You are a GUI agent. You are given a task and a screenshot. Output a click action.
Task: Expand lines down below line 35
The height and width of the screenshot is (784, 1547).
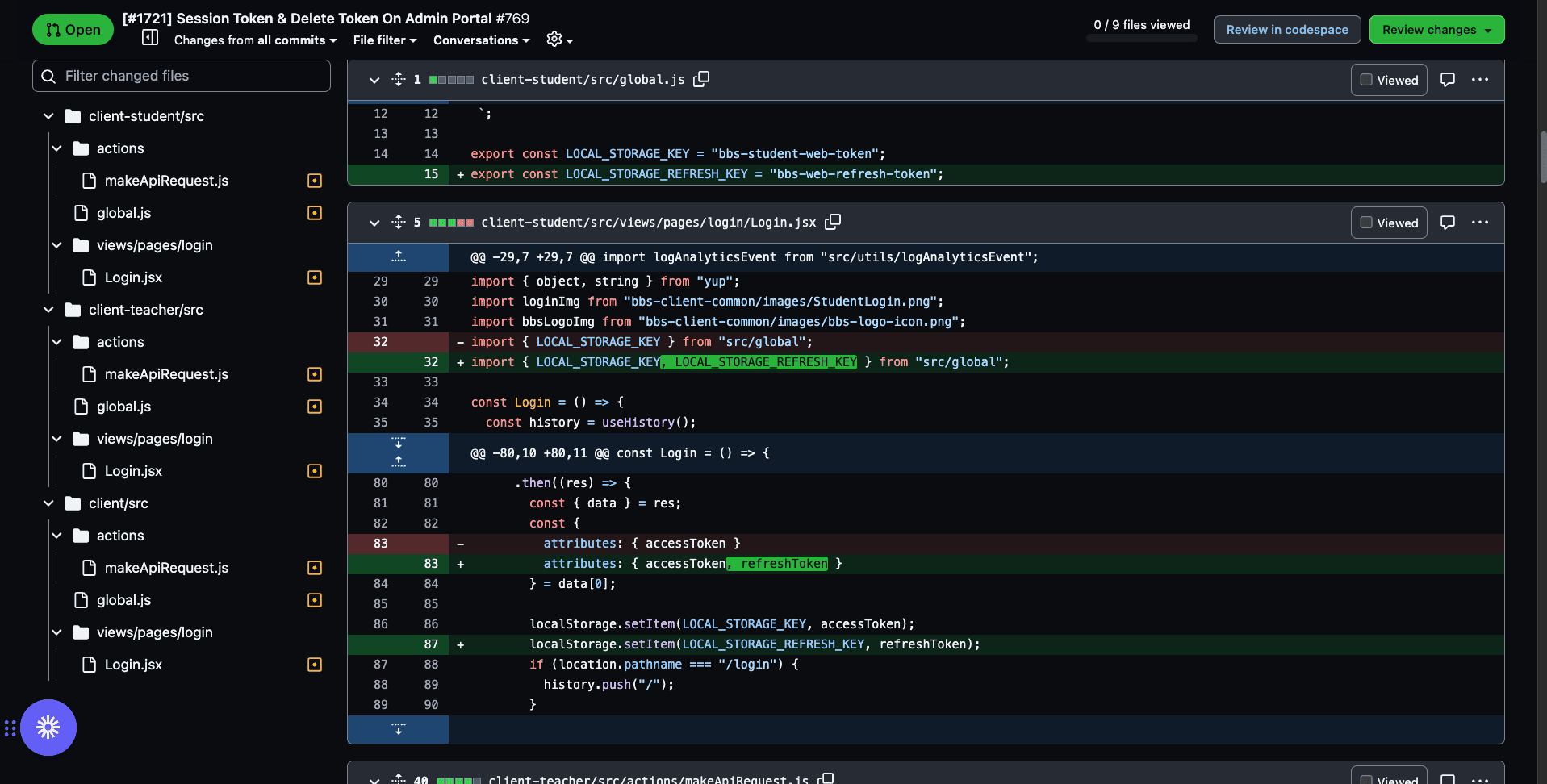(398, 444)
